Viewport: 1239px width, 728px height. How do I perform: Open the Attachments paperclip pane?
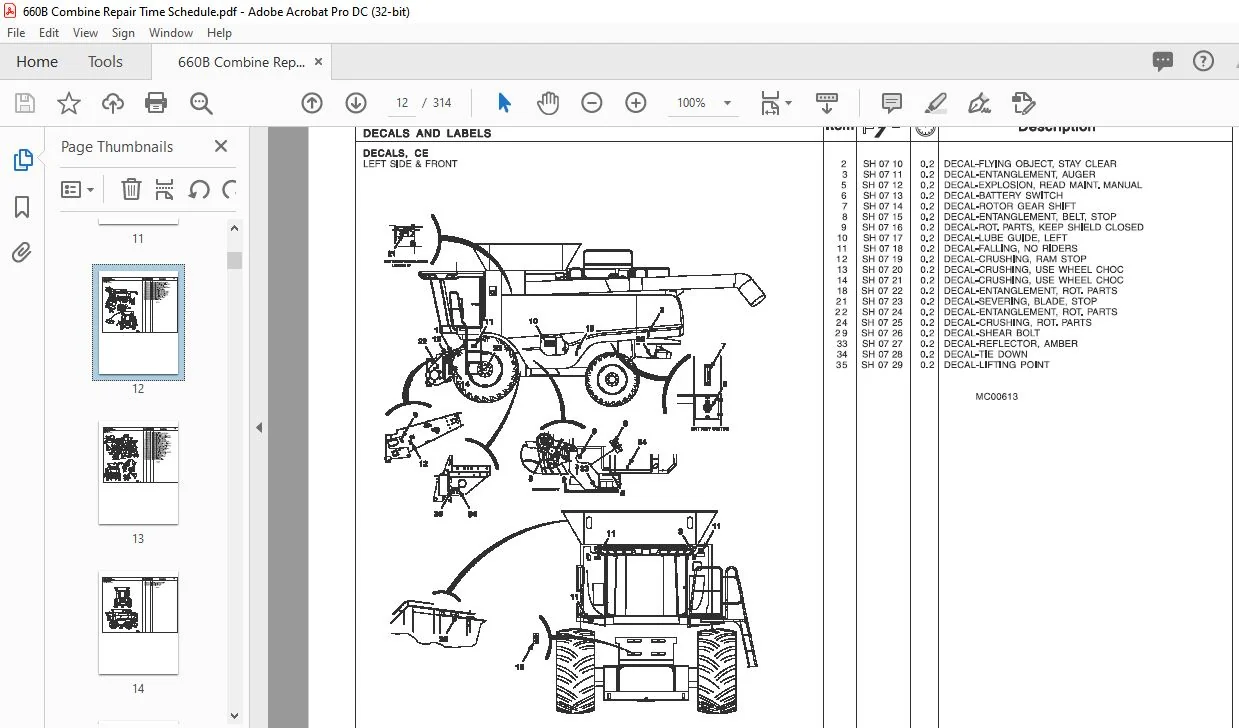[22, 253]
